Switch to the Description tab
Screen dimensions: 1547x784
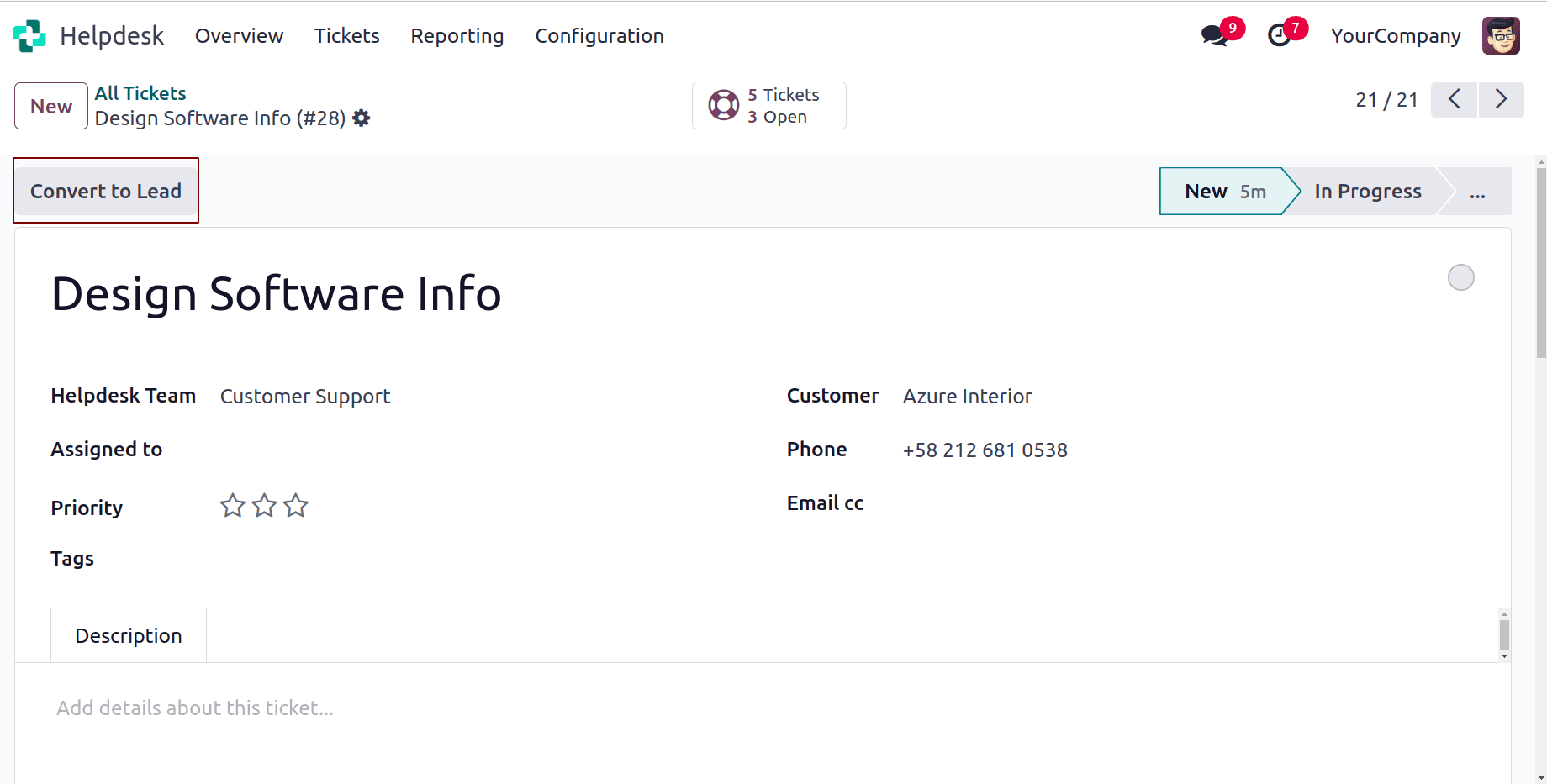pyautogui.click(x=128, y=635)
